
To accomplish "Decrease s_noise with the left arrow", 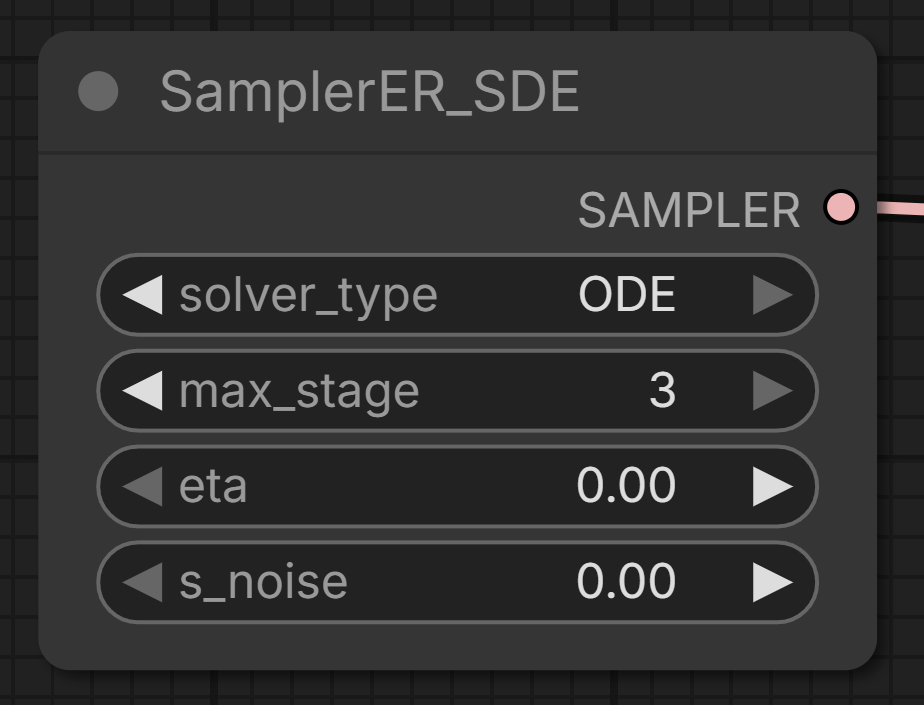I will click(143, 582).
